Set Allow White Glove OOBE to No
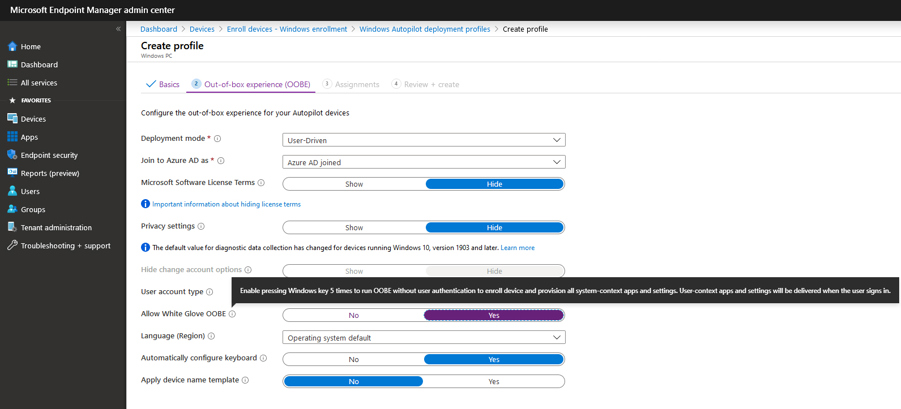 pos(353,315)
